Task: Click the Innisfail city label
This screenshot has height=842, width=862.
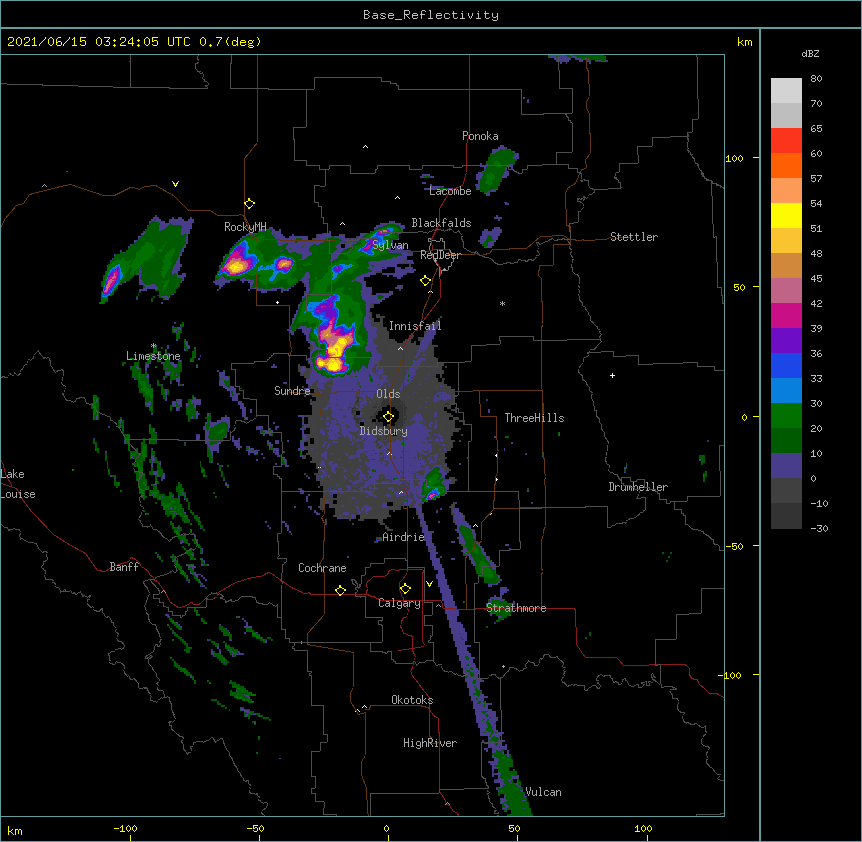Action: coord(415,326)
